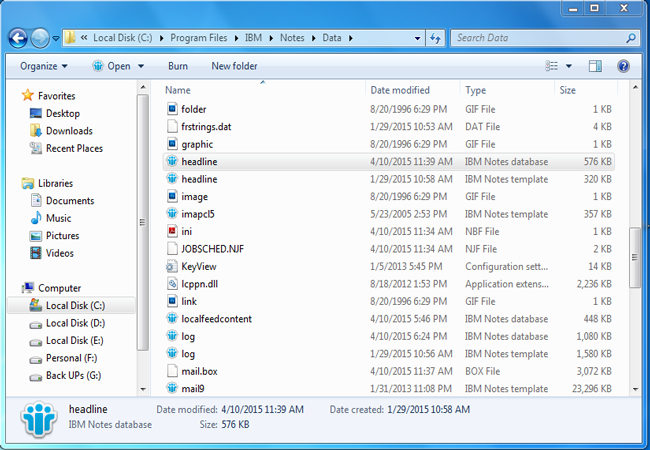This screenshot has width=650, height=450.
Task: Click the Help question mark icon
Action: (x=623, y=66)
